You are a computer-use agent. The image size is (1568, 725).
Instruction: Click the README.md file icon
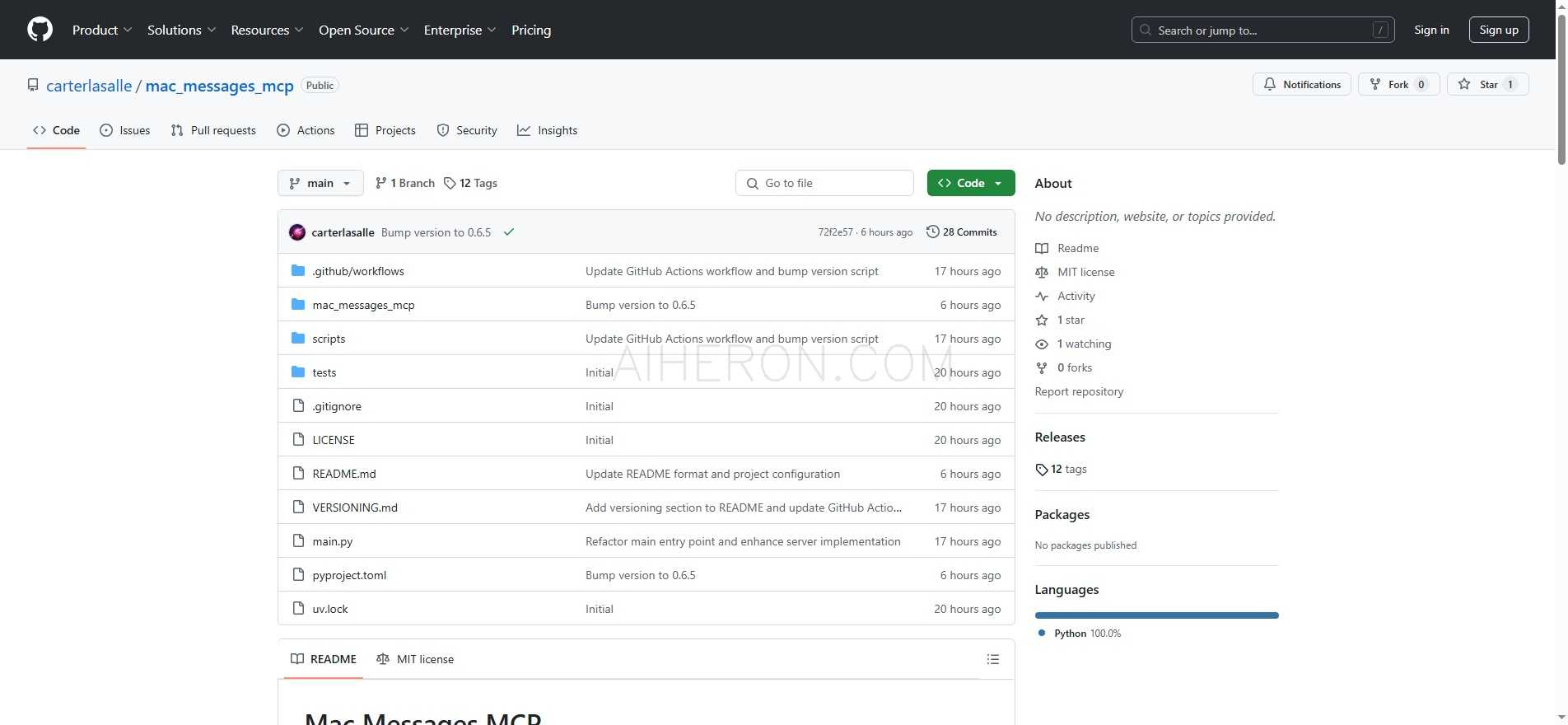click(298, 474)
